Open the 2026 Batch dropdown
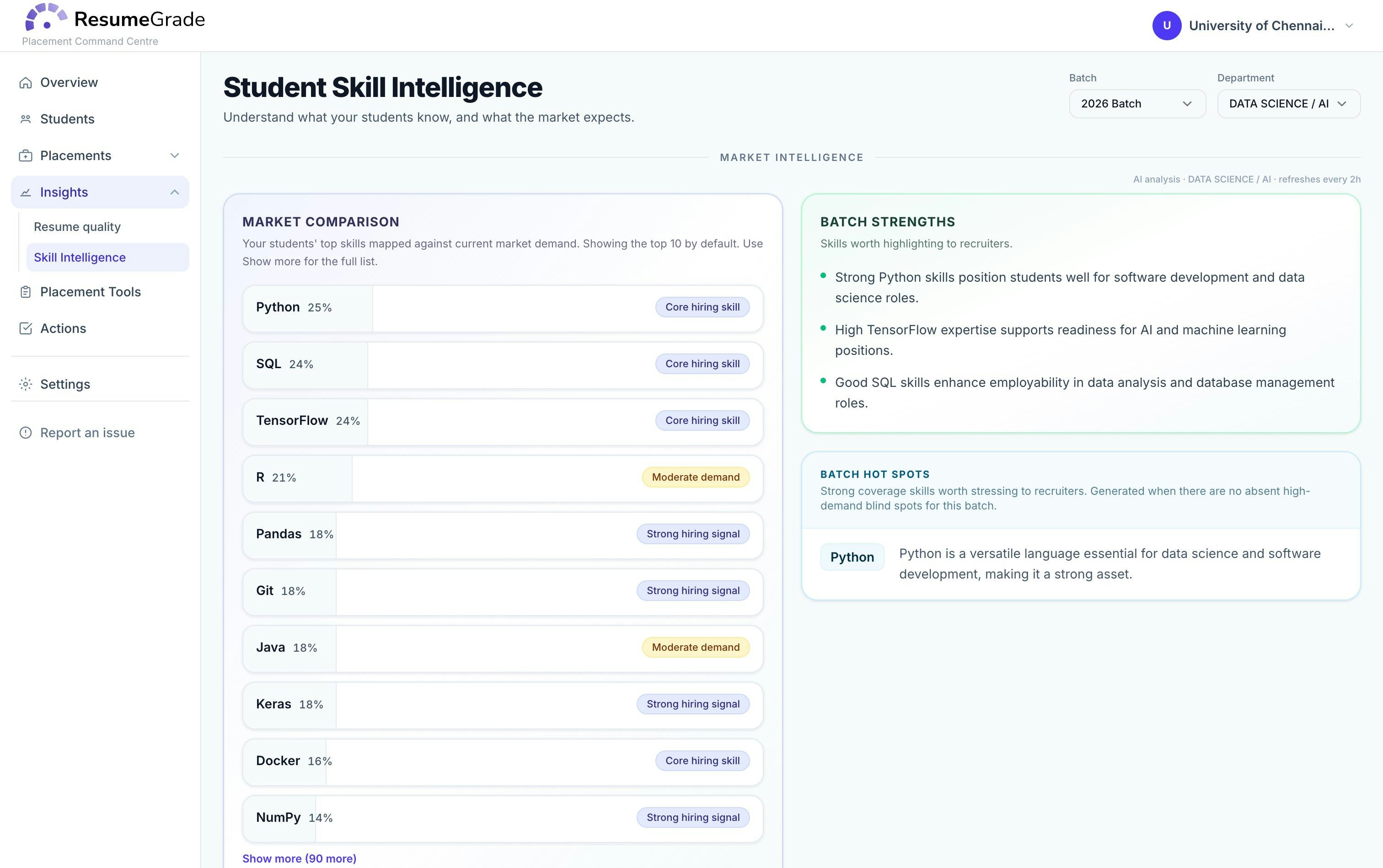This screenshot has width=1383, height=868. (1136, 104)
